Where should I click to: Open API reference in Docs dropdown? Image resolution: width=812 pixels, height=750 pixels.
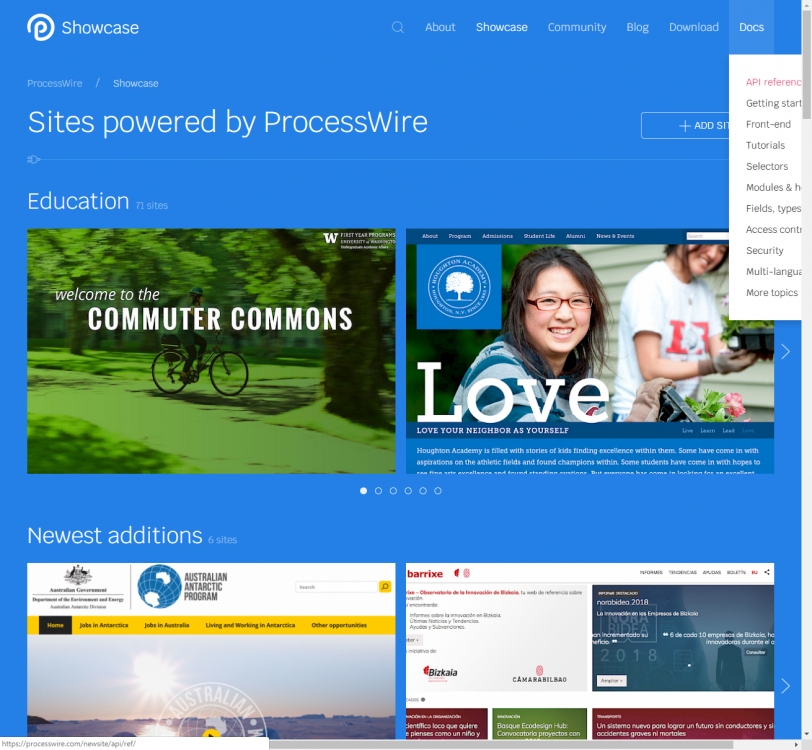(773, 82)
